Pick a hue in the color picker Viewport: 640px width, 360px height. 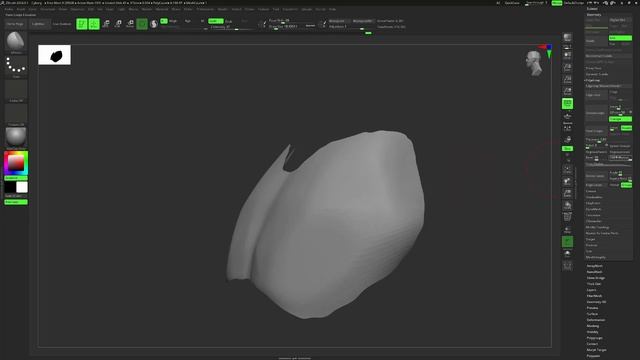tap(16, 163)
